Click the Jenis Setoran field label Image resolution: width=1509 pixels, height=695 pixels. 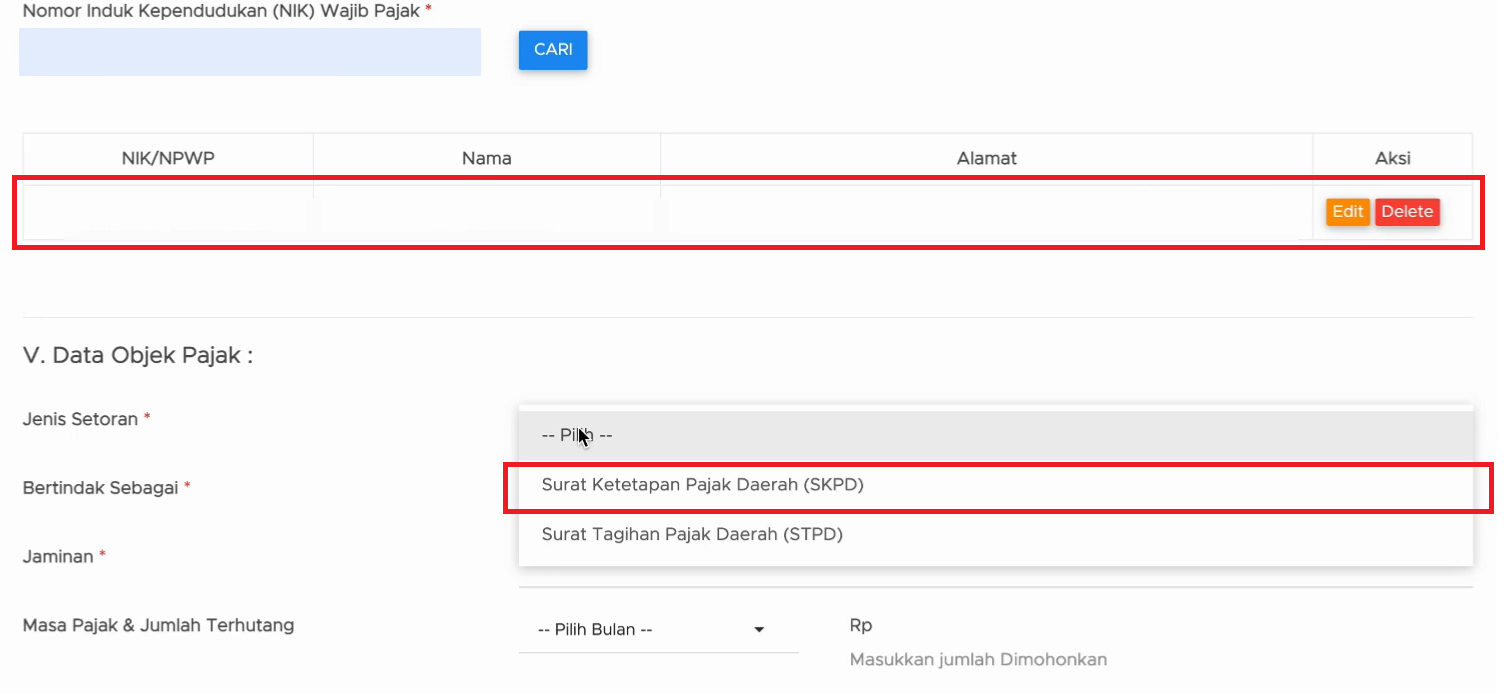pyautogui.click(x=80, y=420)
